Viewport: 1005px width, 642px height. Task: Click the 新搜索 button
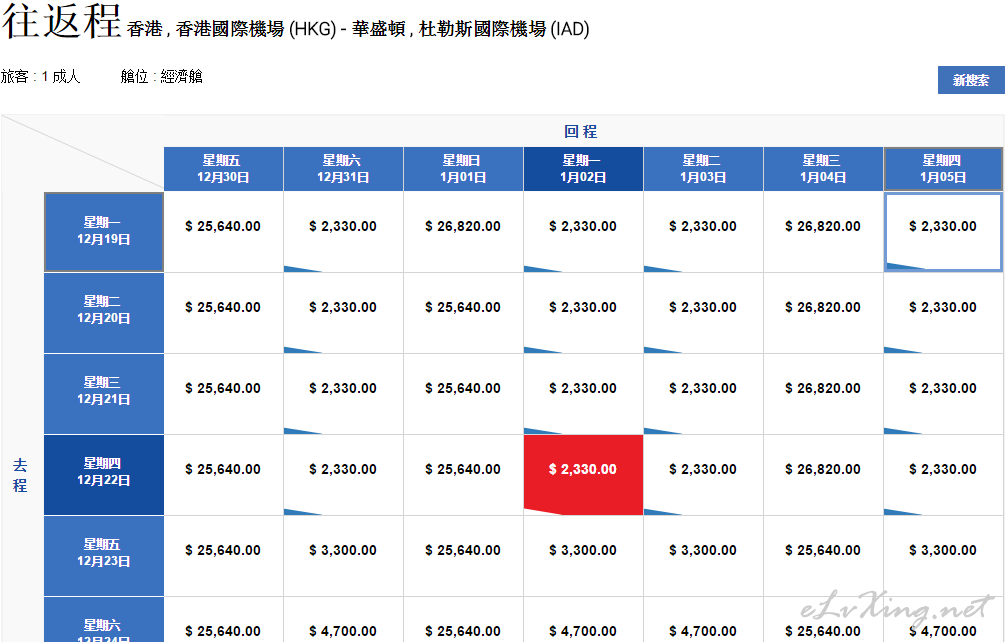coord(970,80)
